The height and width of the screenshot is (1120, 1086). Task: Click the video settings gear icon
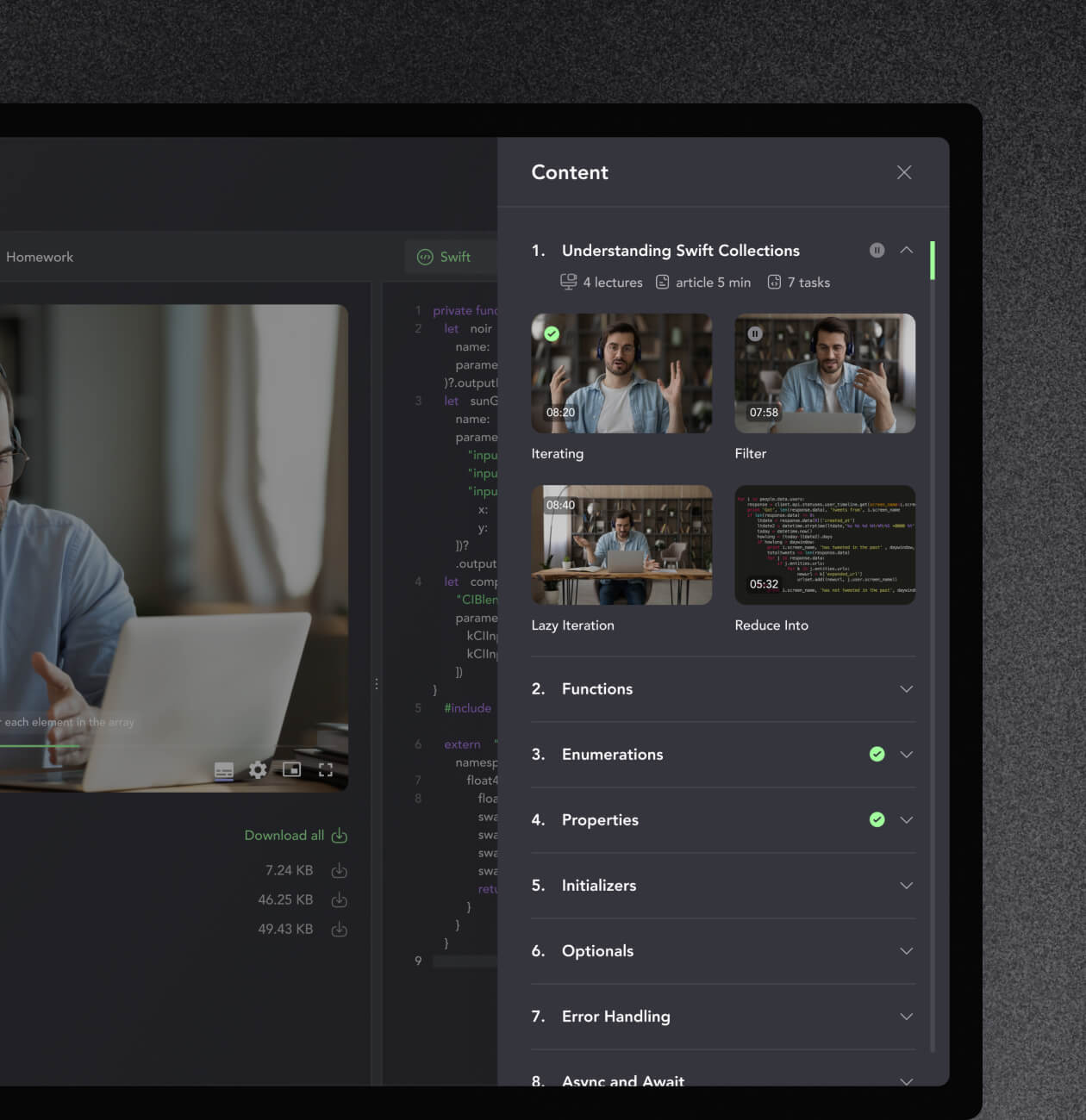pyautogui.click(x=258, y=769)
